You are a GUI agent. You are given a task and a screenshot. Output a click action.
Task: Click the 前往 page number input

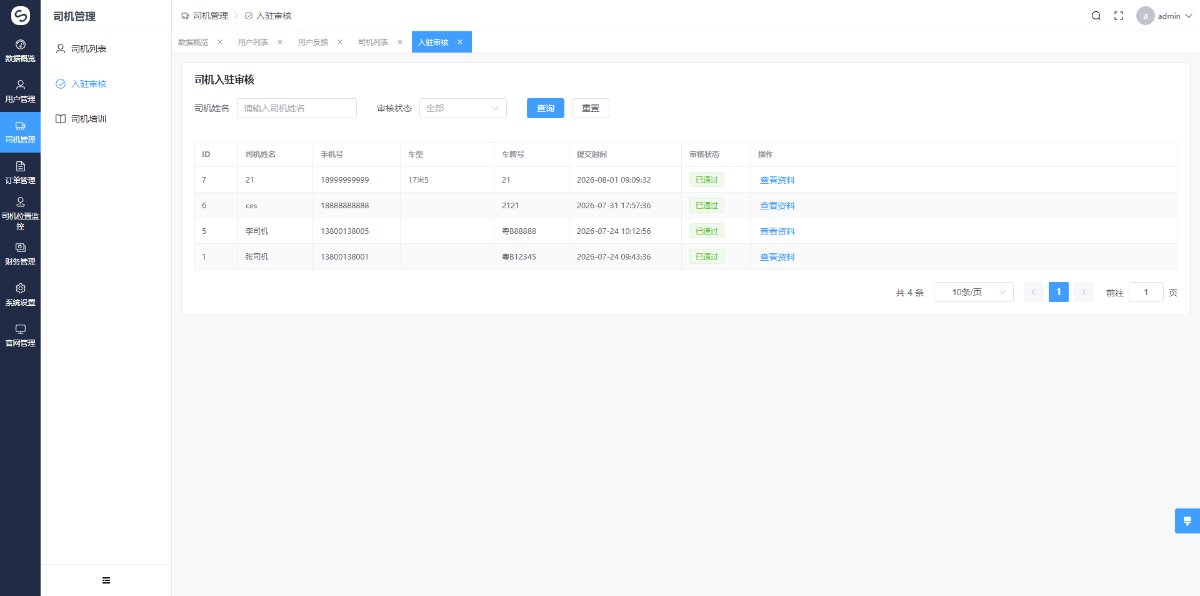(x=1146, y=292)
